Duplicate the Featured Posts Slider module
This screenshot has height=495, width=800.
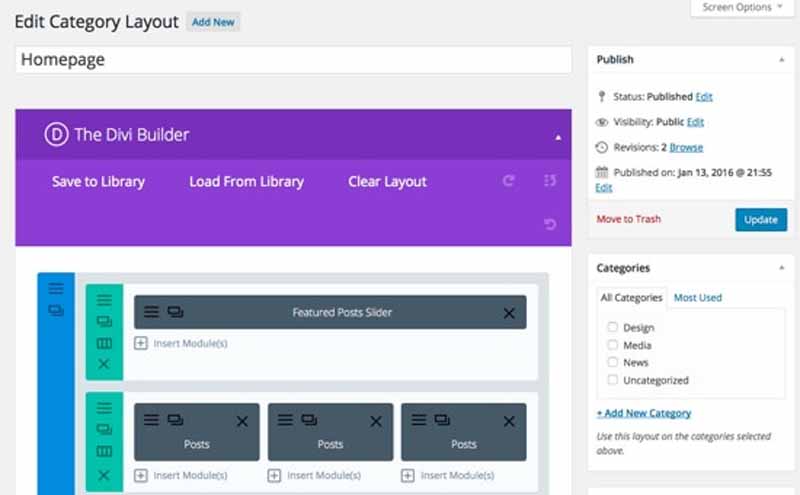click(175, 311)
